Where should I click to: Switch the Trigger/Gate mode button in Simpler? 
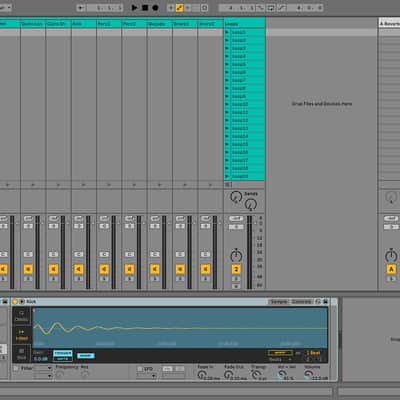(63, 356)
